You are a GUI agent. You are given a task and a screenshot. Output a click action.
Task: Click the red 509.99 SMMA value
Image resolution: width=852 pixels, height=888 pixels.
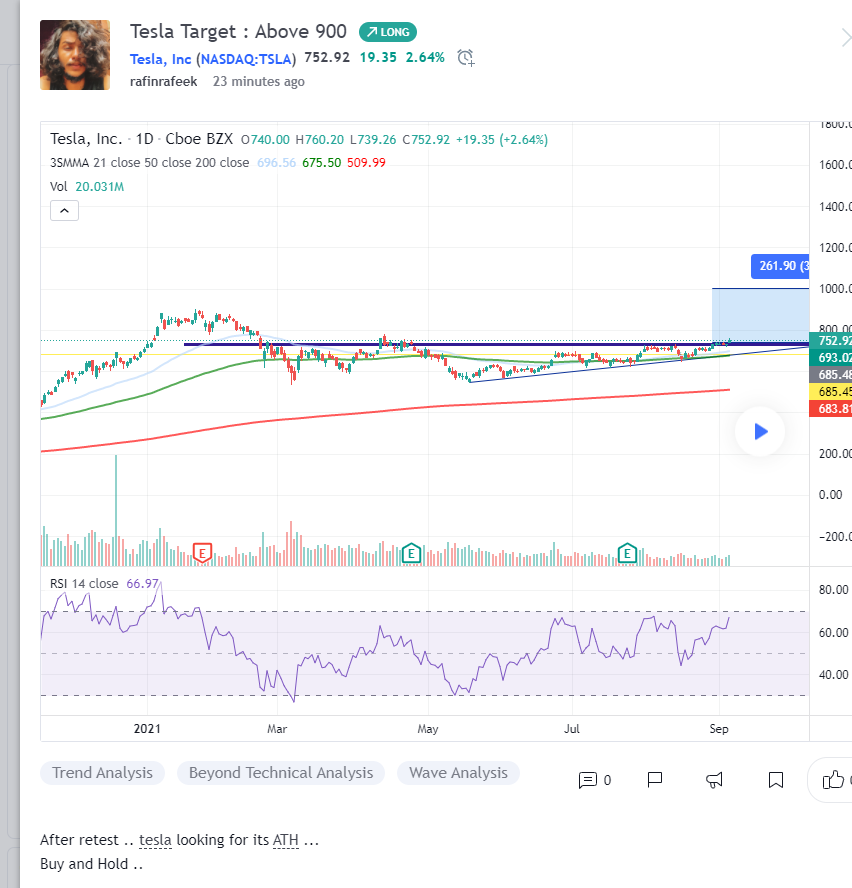click(x=366, y=163)
